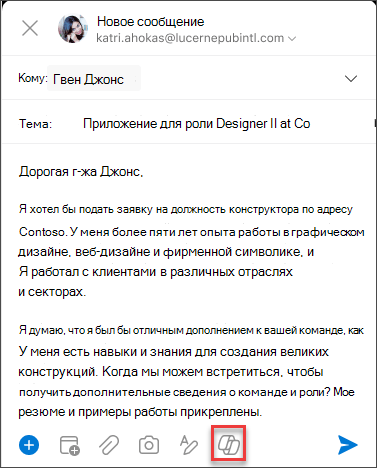Tap the blue plus add button
Image resolution: width=377 pixels, height=468 pixels.
pos(29,445)
